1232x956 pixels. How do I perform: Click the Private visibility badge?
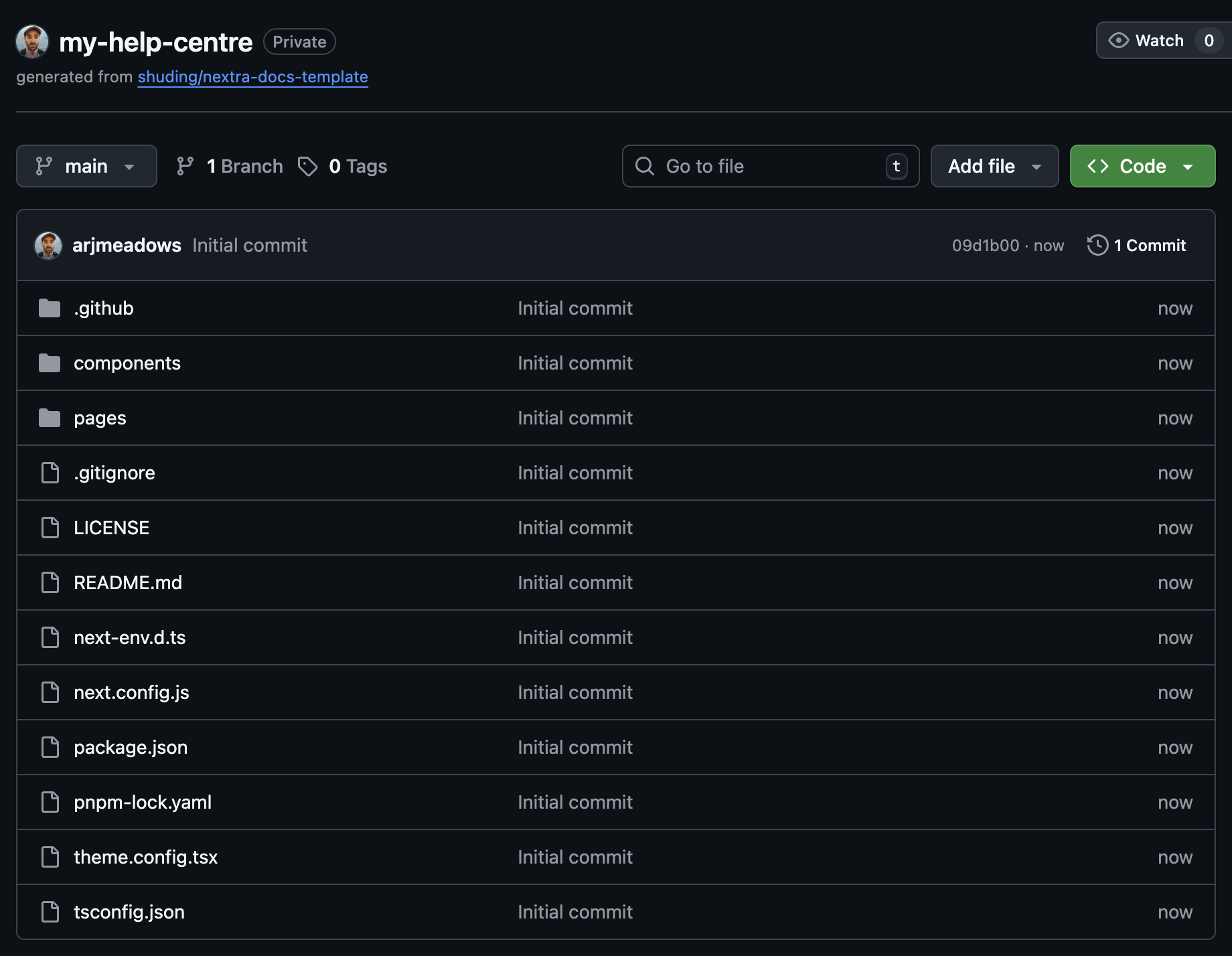coord(299,42)
